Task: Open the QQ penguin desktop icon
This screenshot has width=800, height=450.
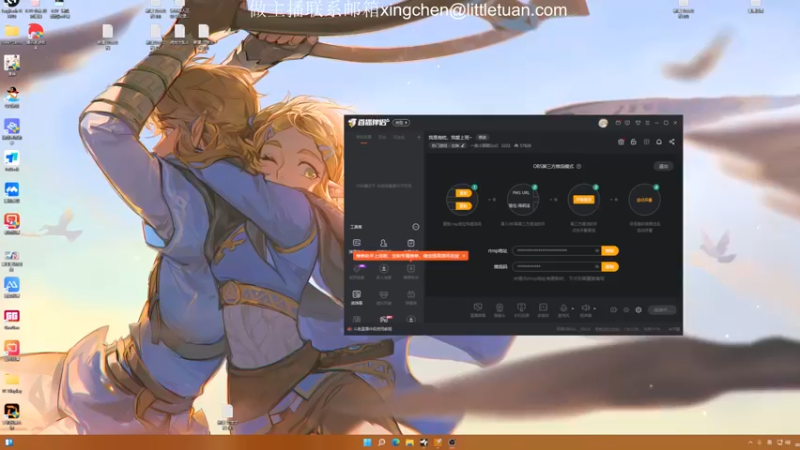Action: (12, 96)
